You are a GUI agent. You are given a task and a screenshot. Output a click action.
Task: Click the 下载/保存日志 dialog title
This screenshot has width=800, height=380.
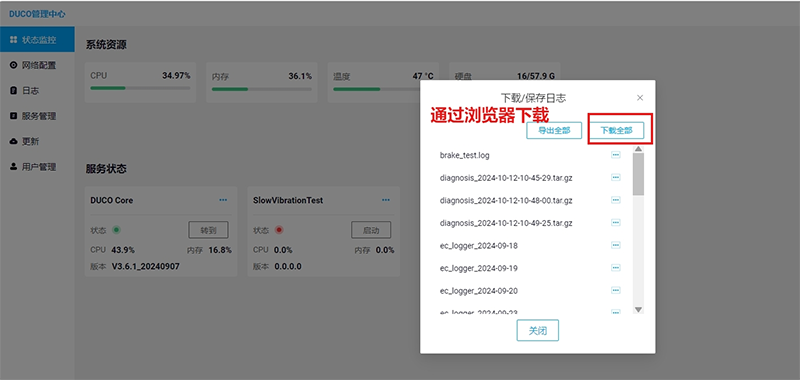point(533,97)
